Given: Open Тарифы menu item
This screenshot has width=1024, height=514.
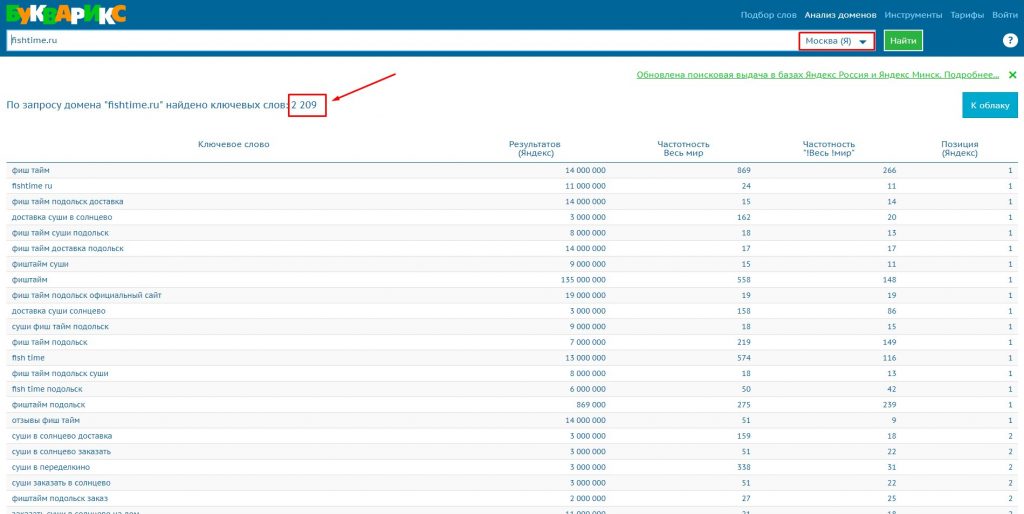Looking at the screenshot, I should click(x=967, y=14).
